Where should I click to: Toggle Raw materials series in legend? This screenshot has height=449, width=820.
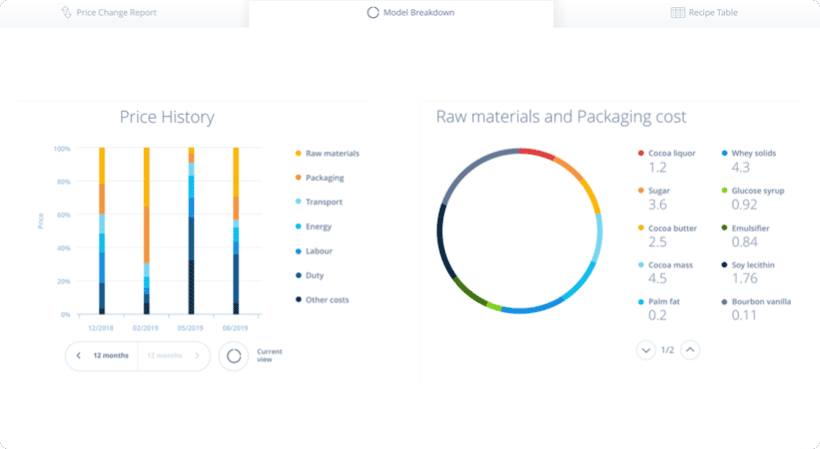point(332,153)
